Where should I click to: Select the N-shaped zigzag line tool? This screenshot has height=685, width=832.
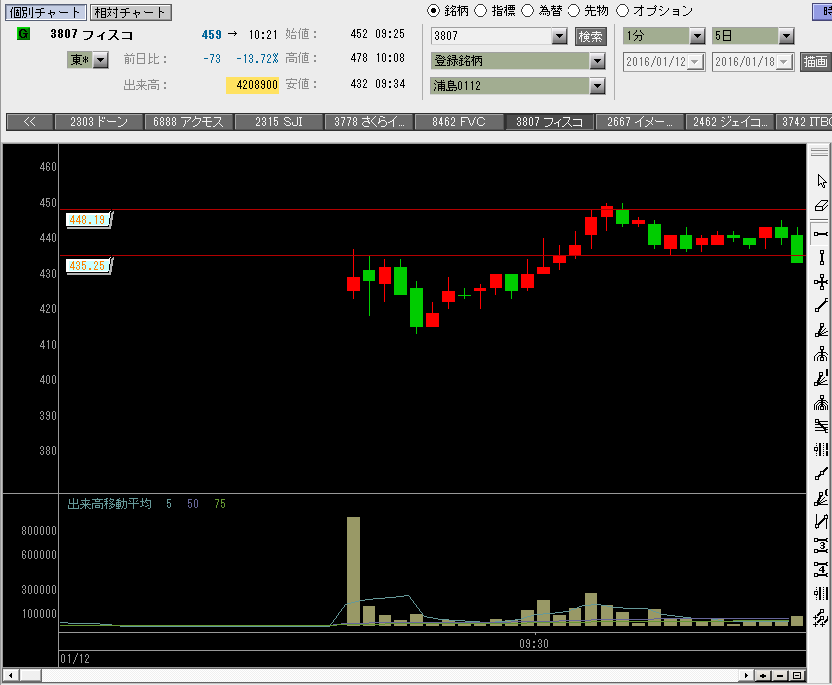pyautogui.click(x=821, y=522)
